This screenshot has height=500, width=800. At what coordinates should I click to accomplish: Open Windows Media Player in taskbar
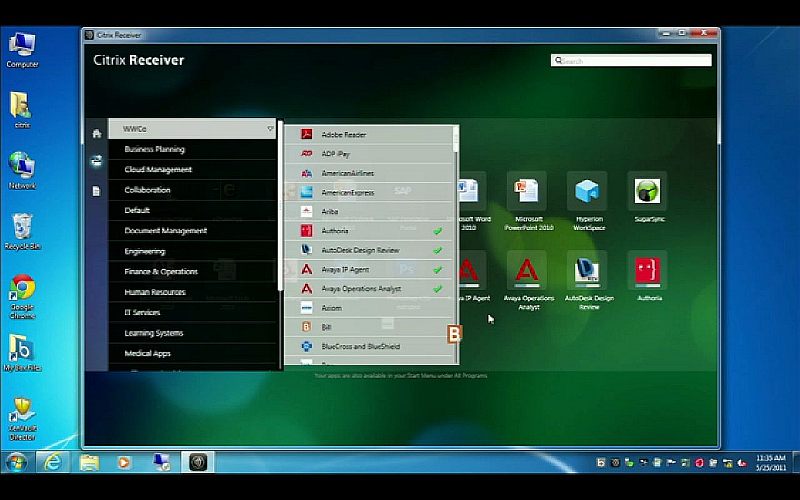click(124, 462)
